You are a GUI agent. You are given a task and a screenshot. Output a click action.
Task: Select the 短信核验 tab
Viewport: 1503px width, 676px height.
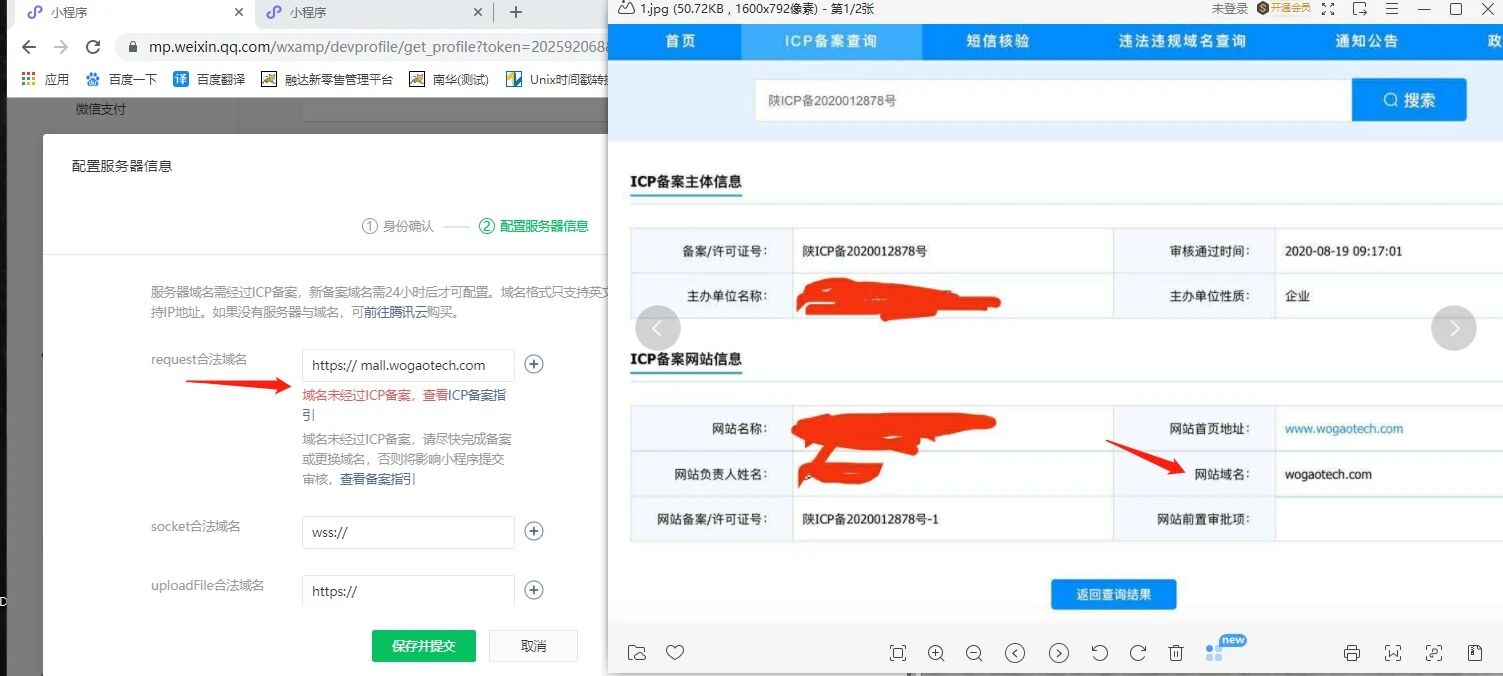(997, 41)
